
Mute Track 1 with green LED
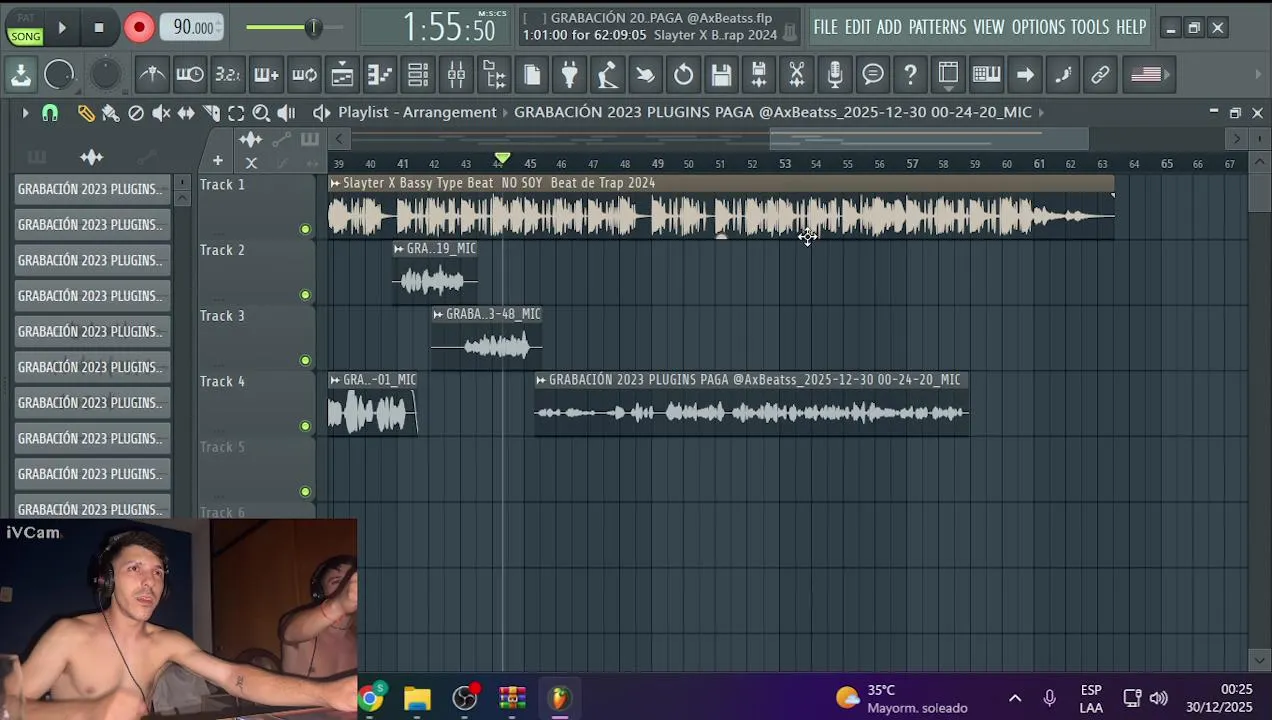point(305,229)
